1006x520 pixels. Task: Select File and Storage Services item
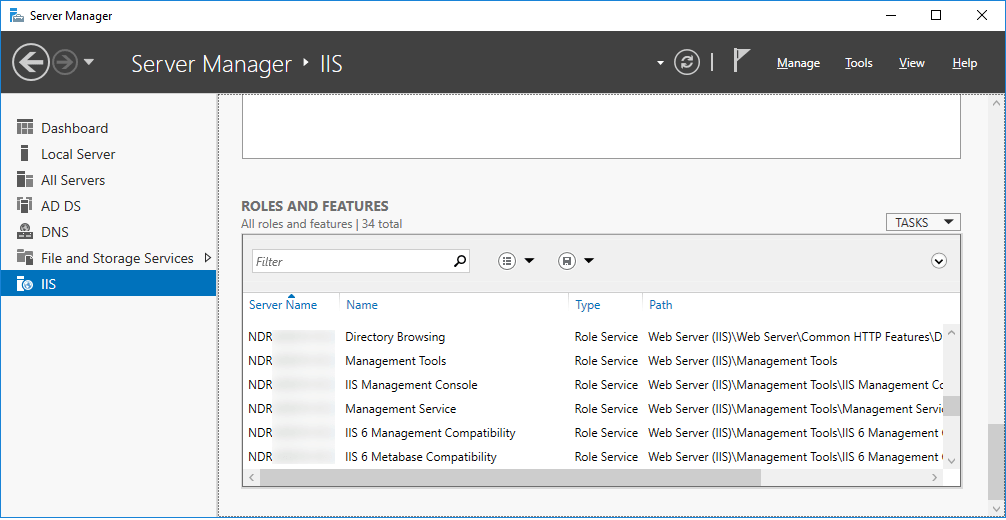(108, 258)
